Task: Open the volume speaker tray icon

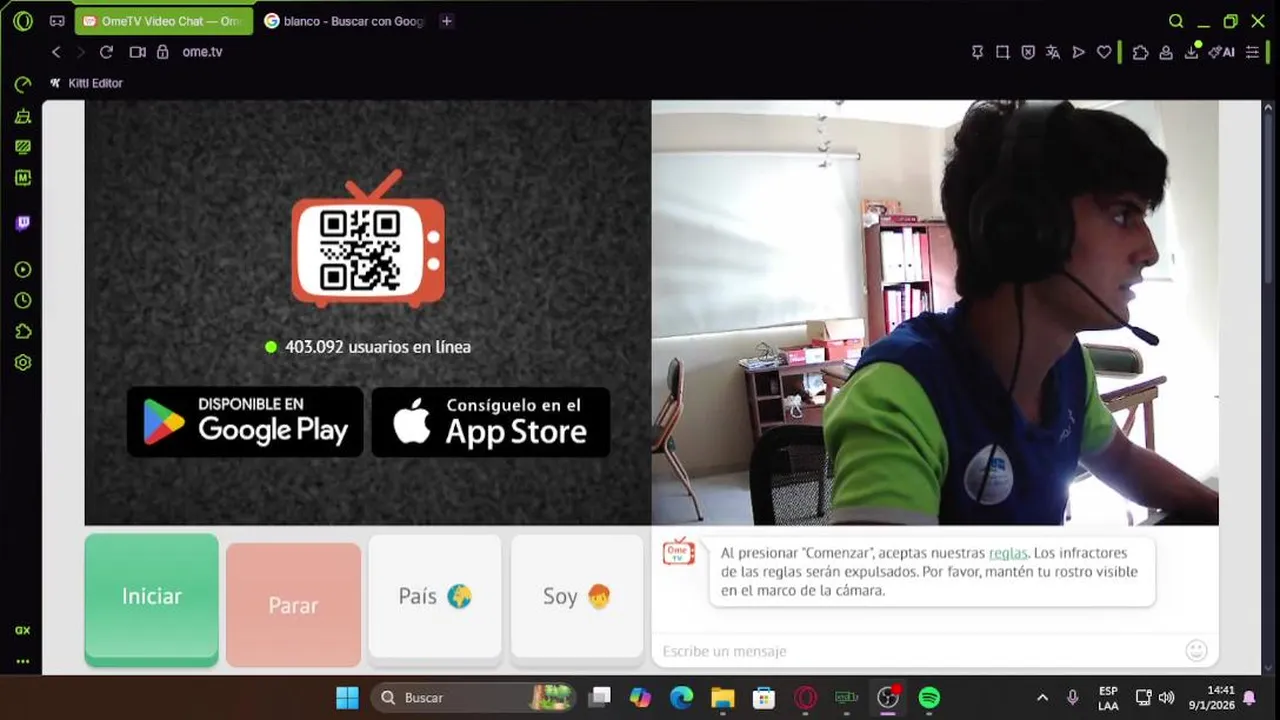Action: click(x=1166, y=698)
